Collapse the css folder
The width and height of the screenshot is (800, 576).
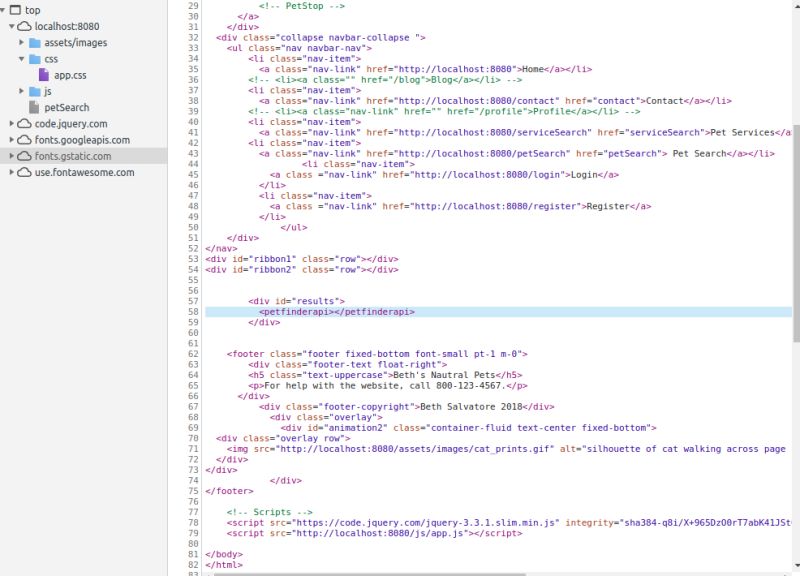click(x=22, y=60)
